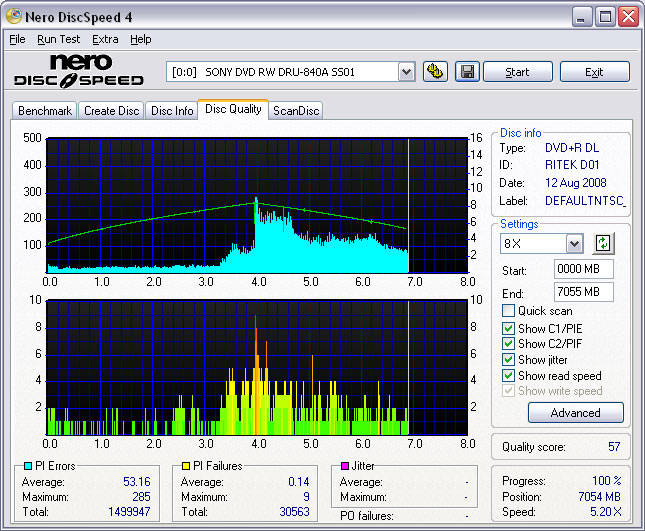Screen dimensions: 645x531
Task: Maximize the Nero DiscSpeed window
Action: [605, 17]
